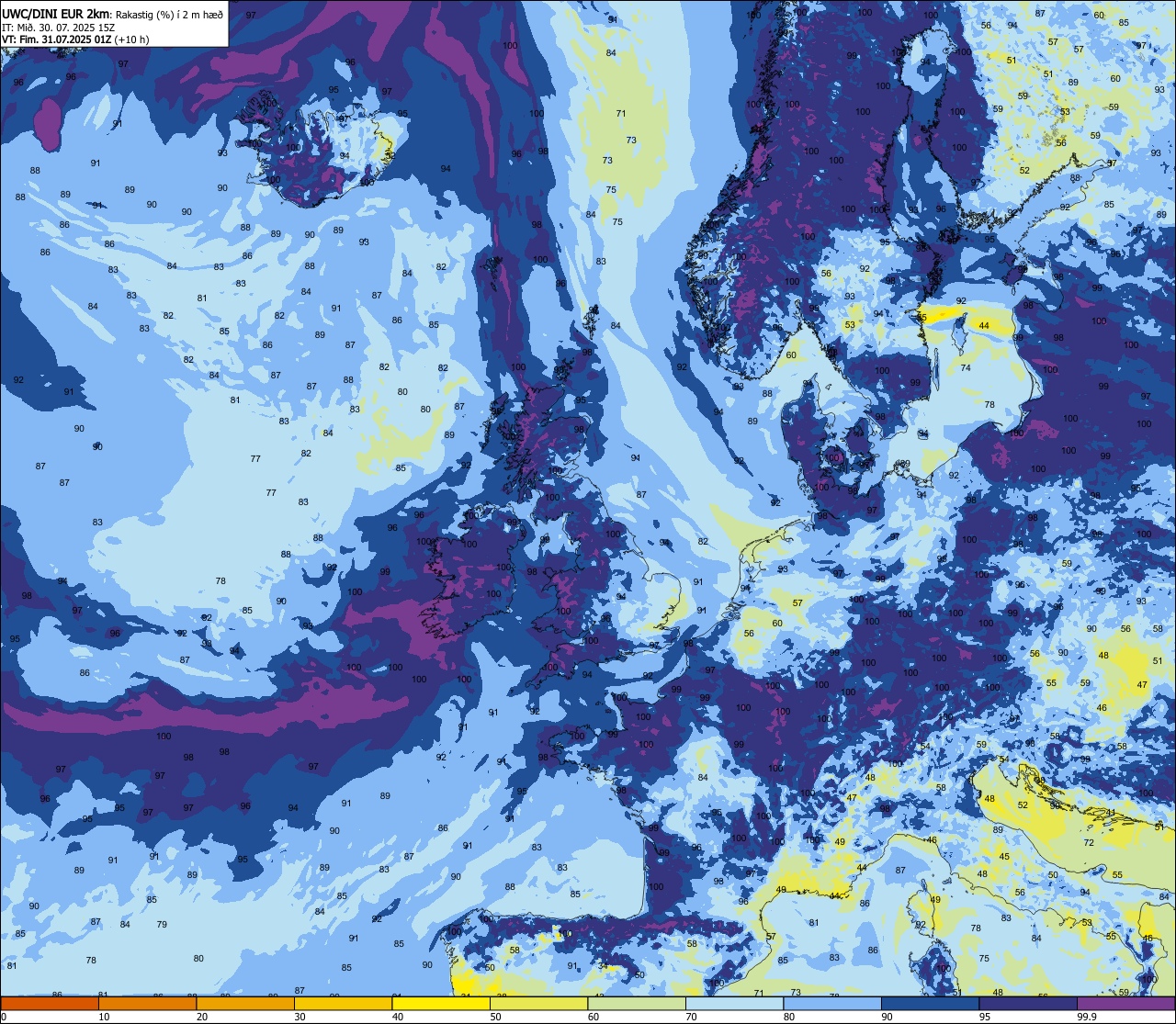Click the legend label '99.9'
Image resolution: width=1176 pixels, height=1024 pixels.
pos(1087,1017)
